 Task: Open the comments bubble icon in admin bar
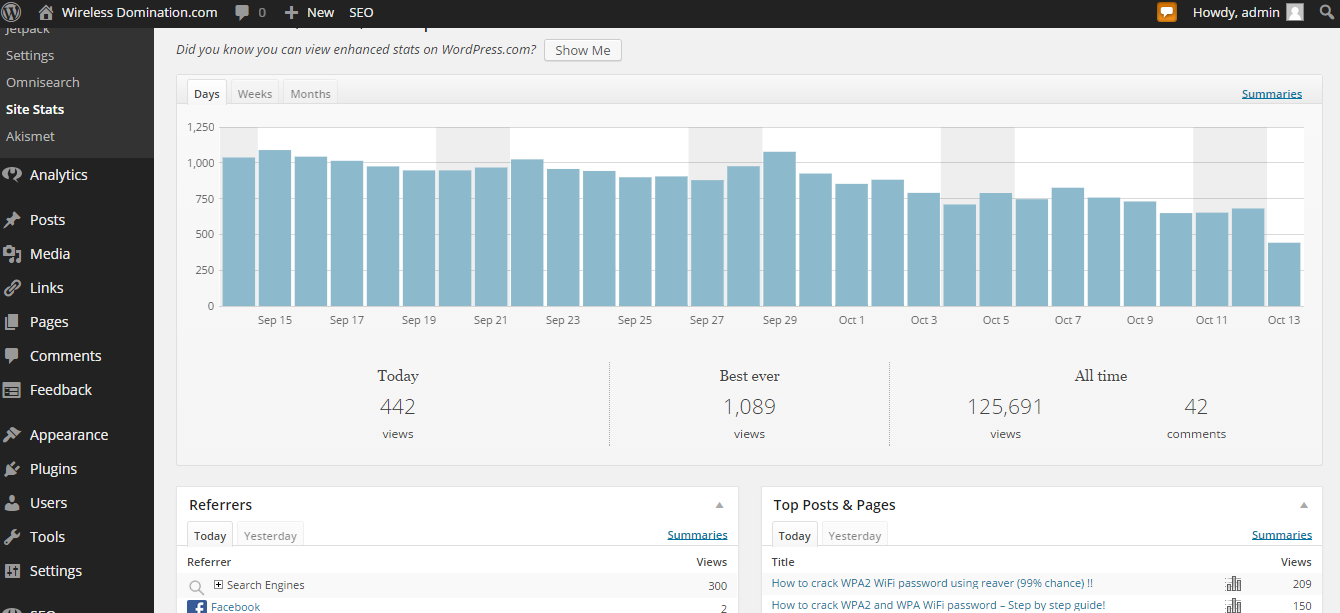click(x=243, y=13)
